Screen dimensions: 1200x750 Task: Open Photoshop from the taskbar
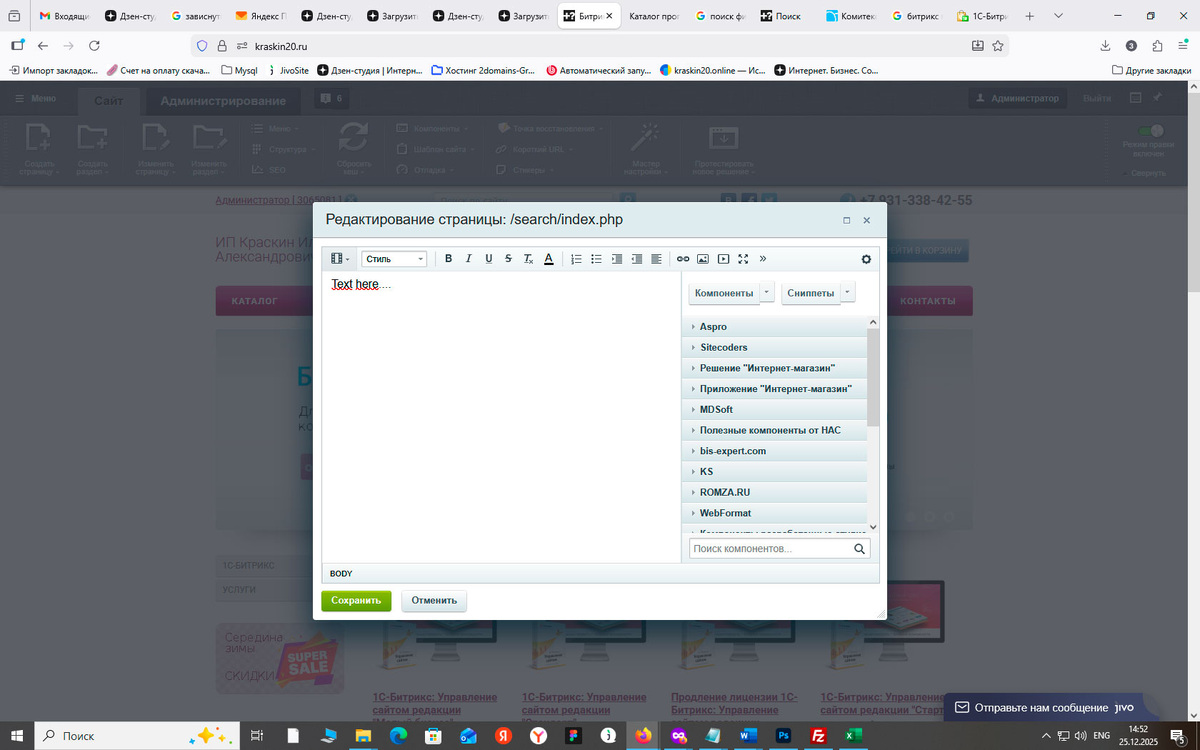[784, 735]
